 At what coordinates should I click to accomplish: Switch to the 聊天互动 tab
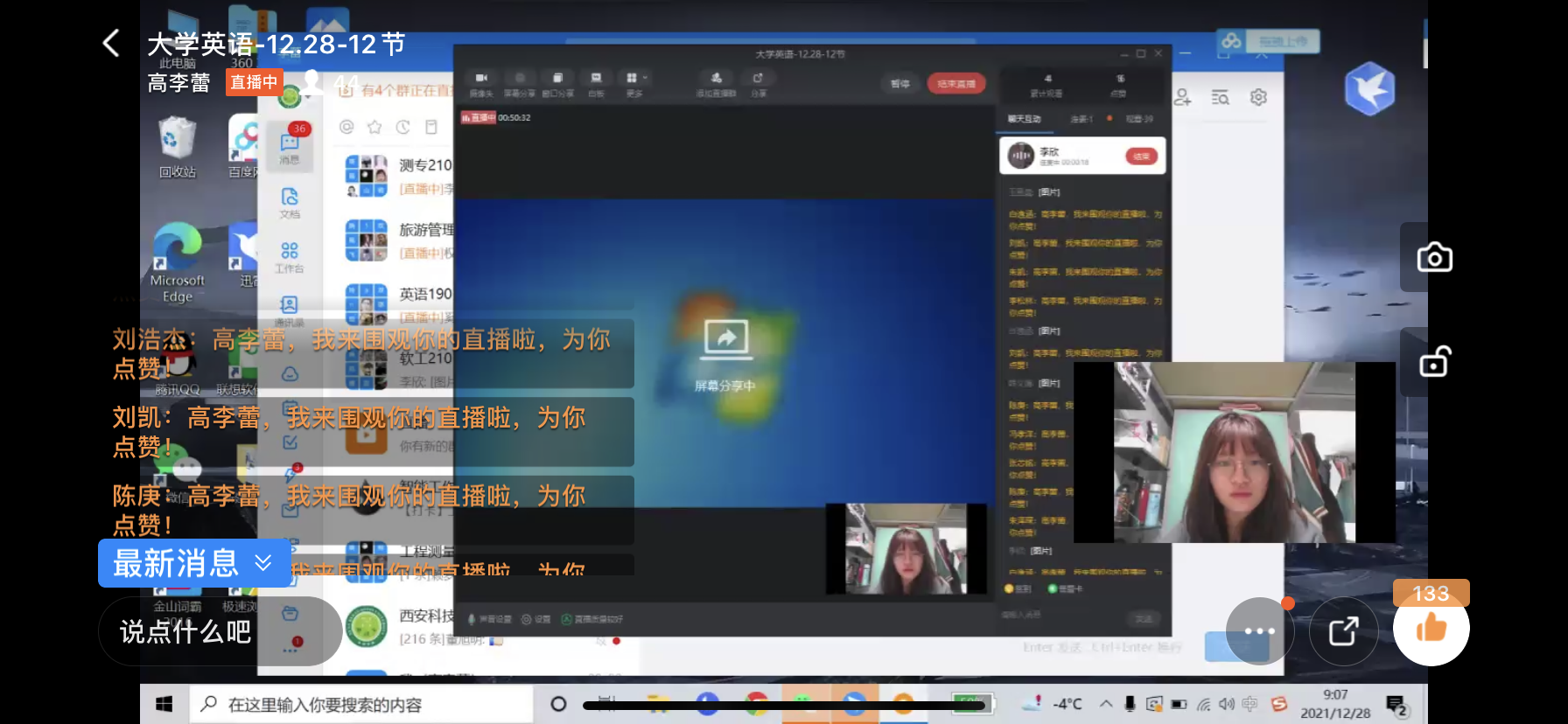click(1024, 118)
